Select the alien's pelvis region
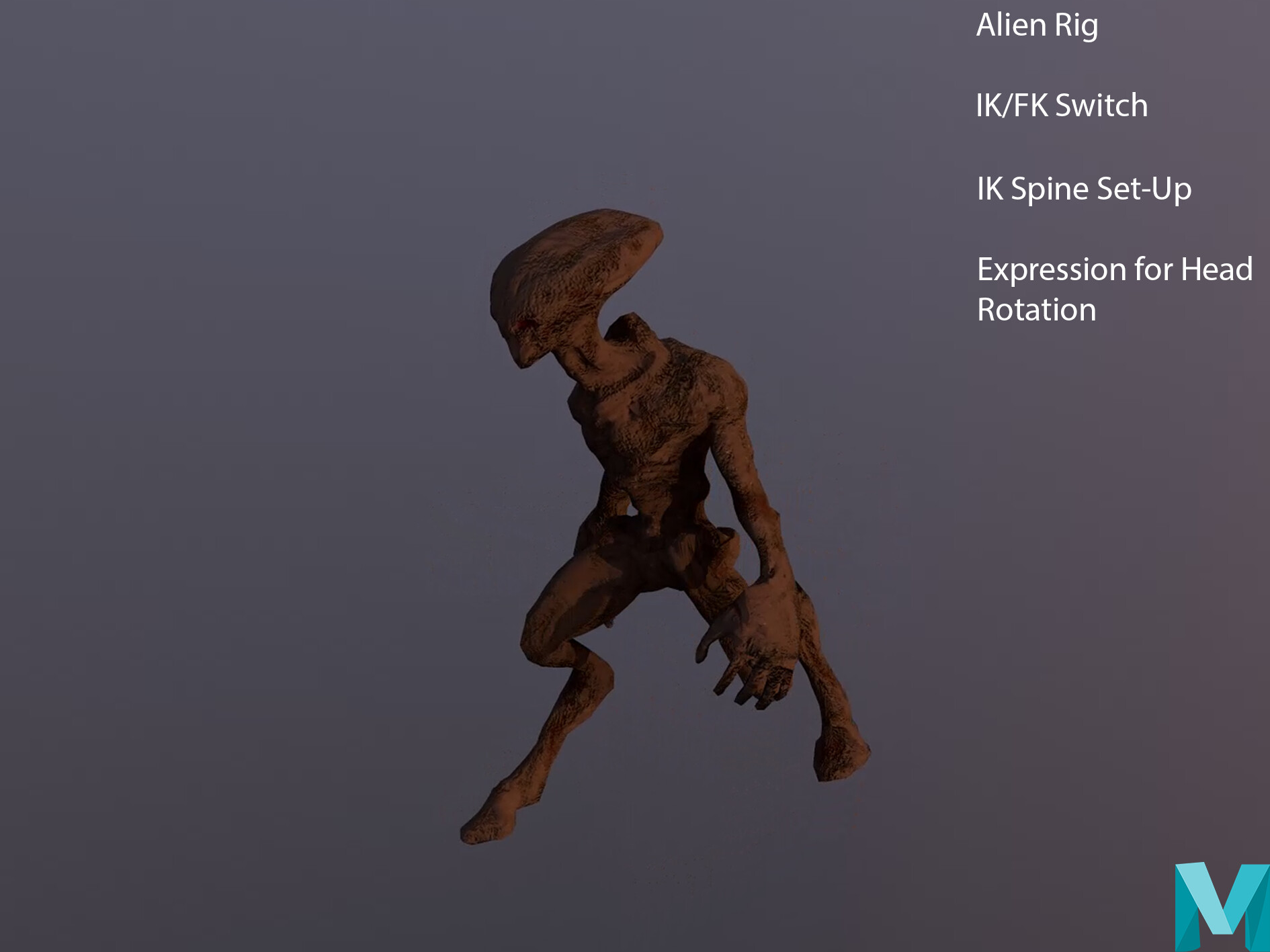This screenshot has height=952, width=1270. 645,537
